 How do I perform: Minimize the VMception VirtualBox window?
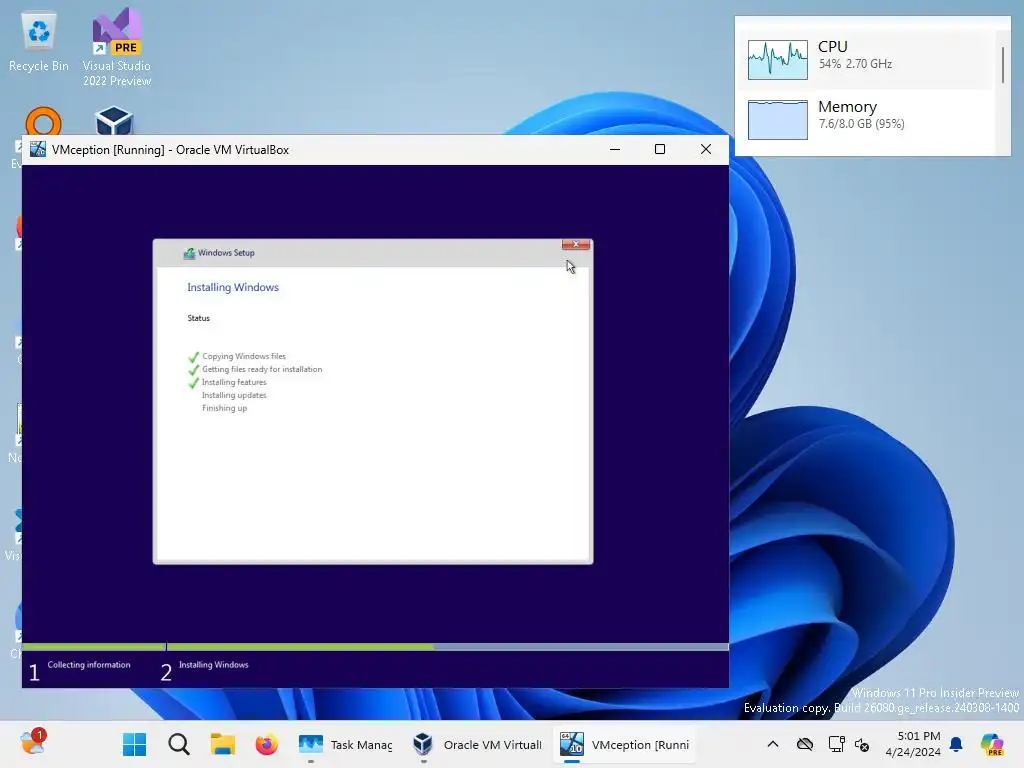click(x=615, y=150)
